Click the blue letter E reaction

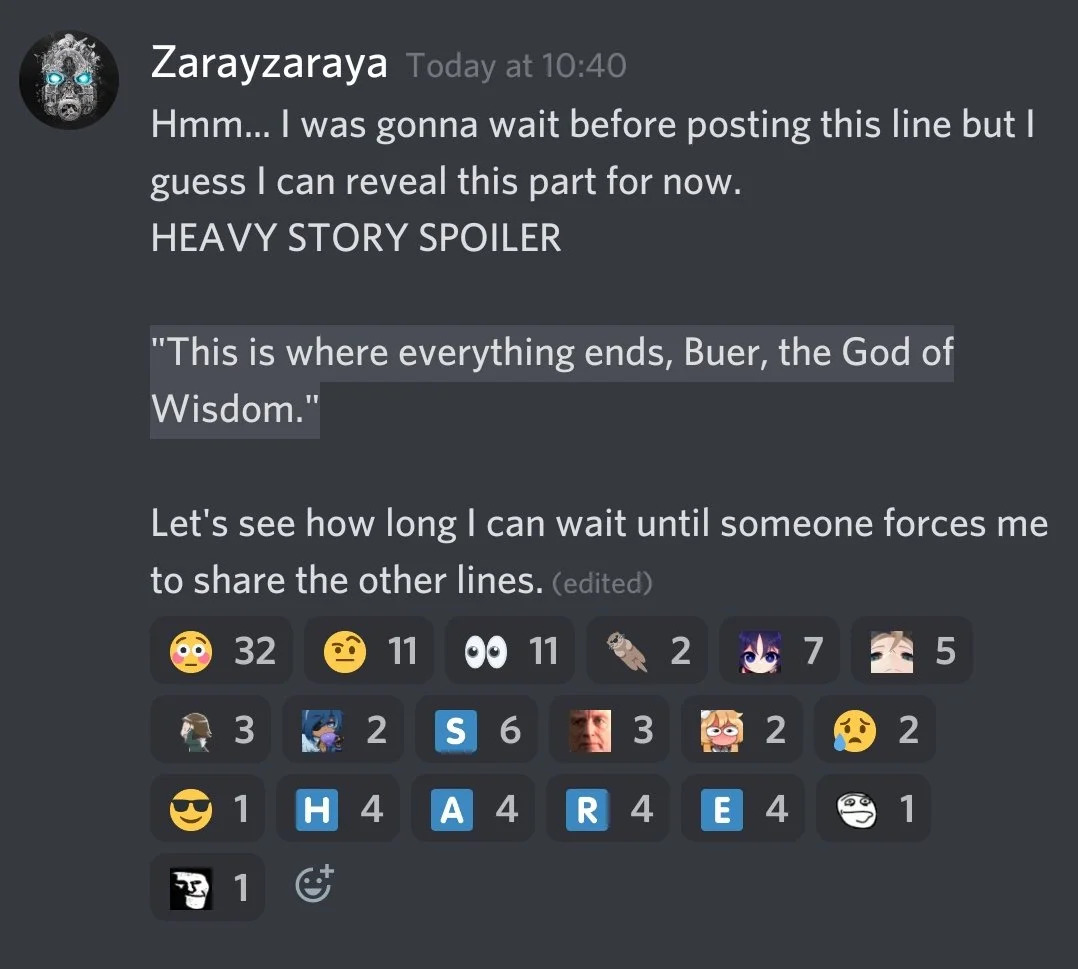[742, 808]
